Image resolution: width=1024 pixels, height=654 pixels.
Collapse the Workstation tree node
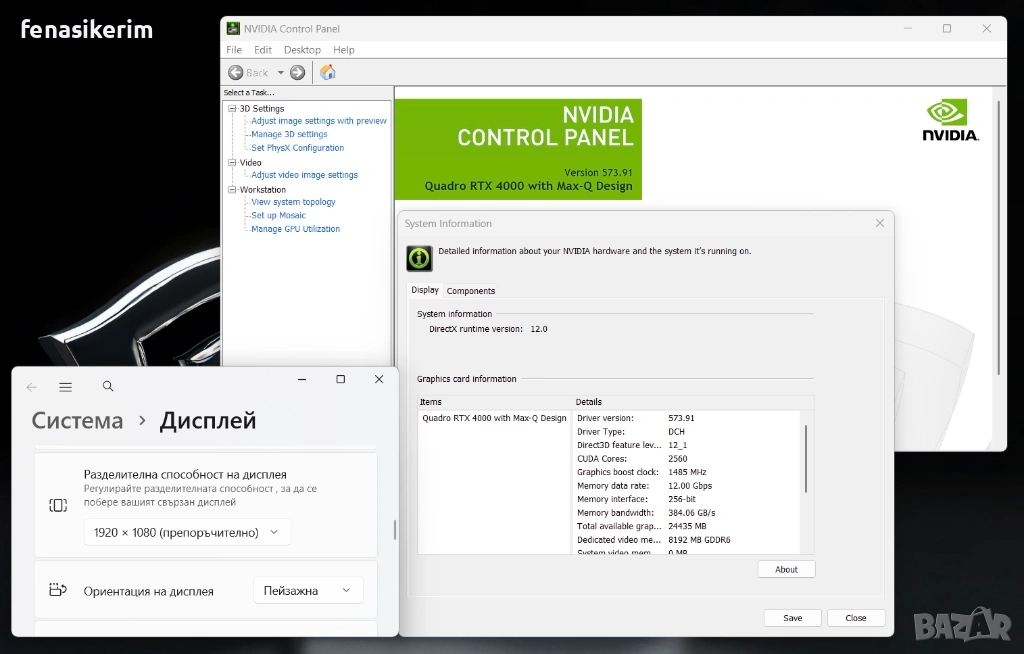point(232,189)
